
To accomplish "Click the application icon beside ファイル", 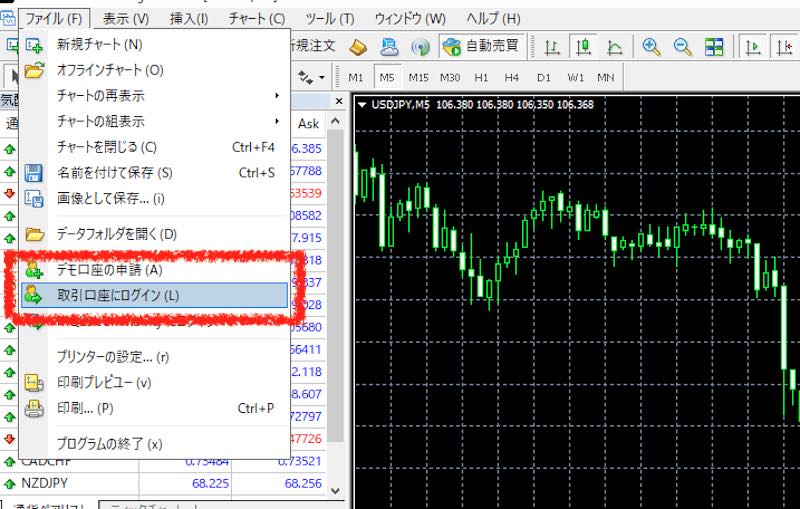I will coord(8,19).
